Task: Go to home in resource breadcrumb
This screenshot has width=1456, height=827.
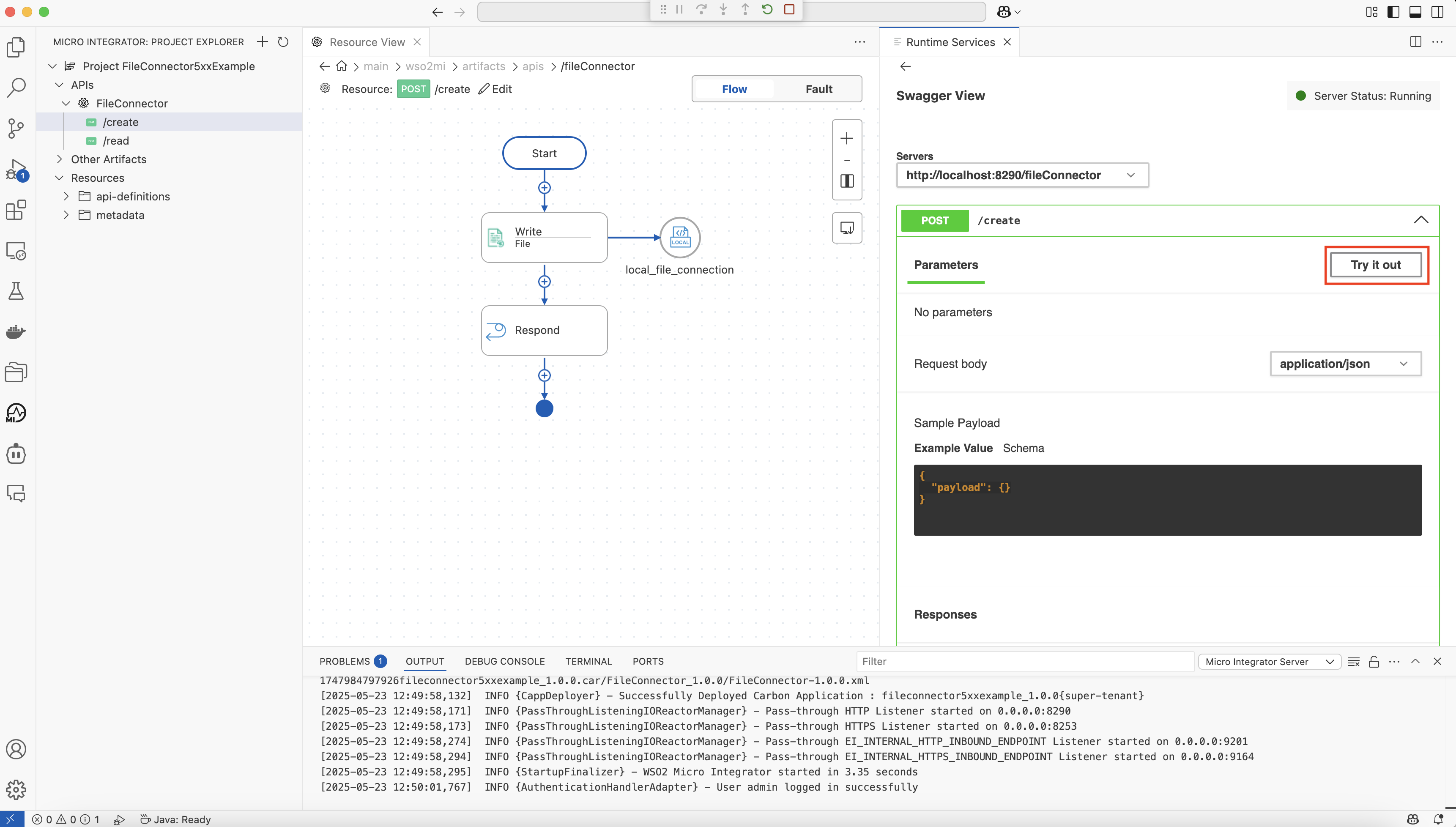Action: (341, 66)
